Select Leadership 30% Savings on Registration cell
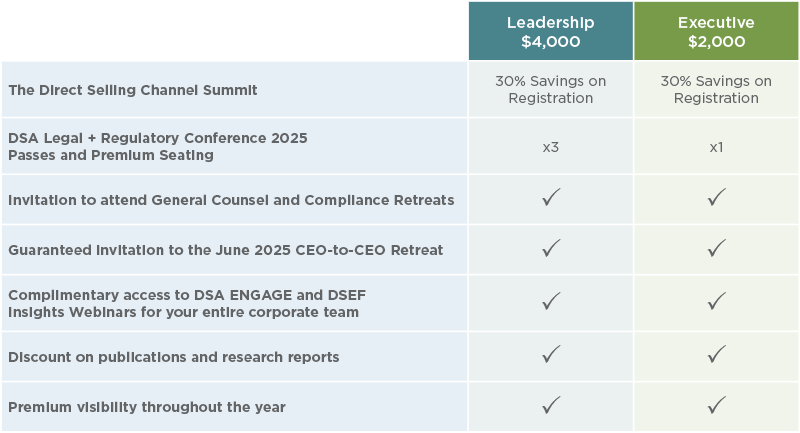 [551, 90]
